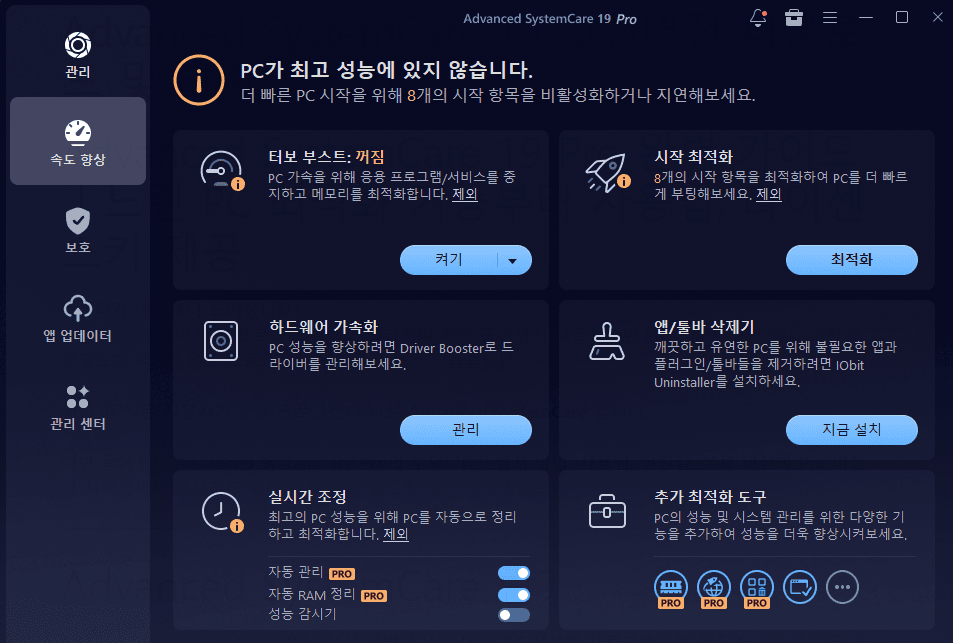Image resolution: width=953 pixels, height=643 pixels.
Task: Open the PRO apps grid tool icon
Action: (757, 588)
